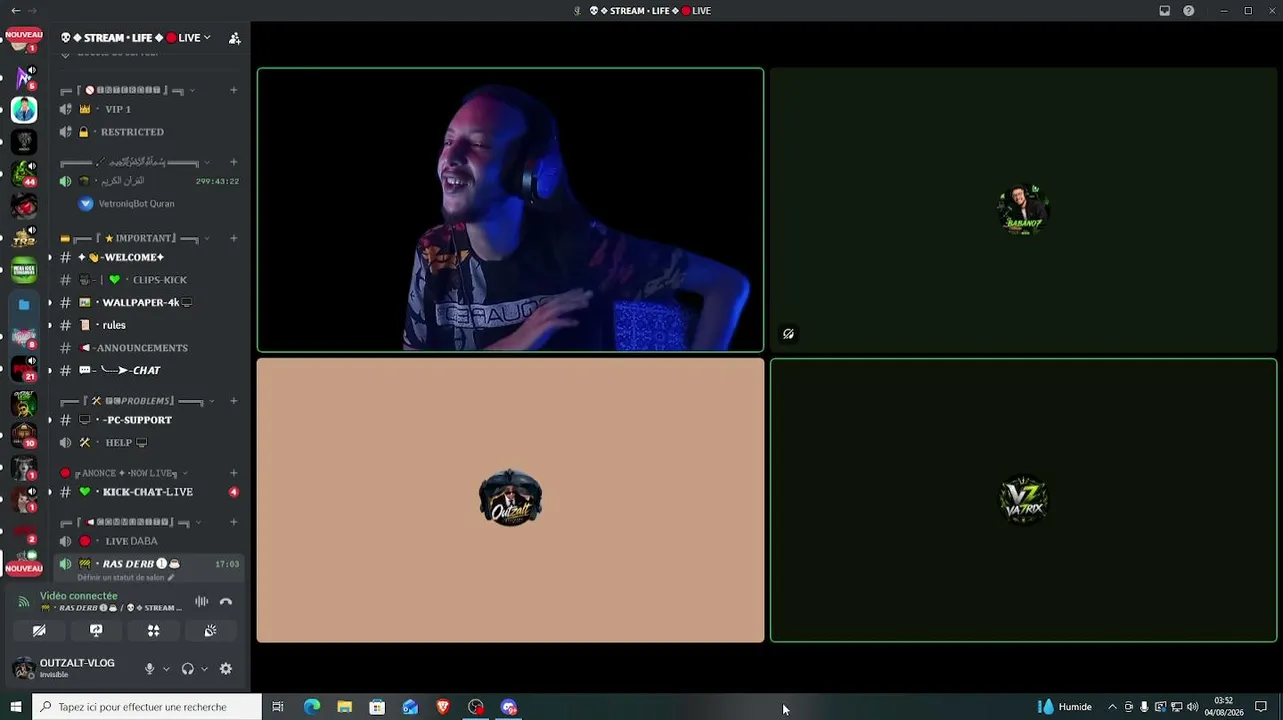Open headphone output options arrow
The height and width of the screenshot is (720, 1283).
point(204,669)
